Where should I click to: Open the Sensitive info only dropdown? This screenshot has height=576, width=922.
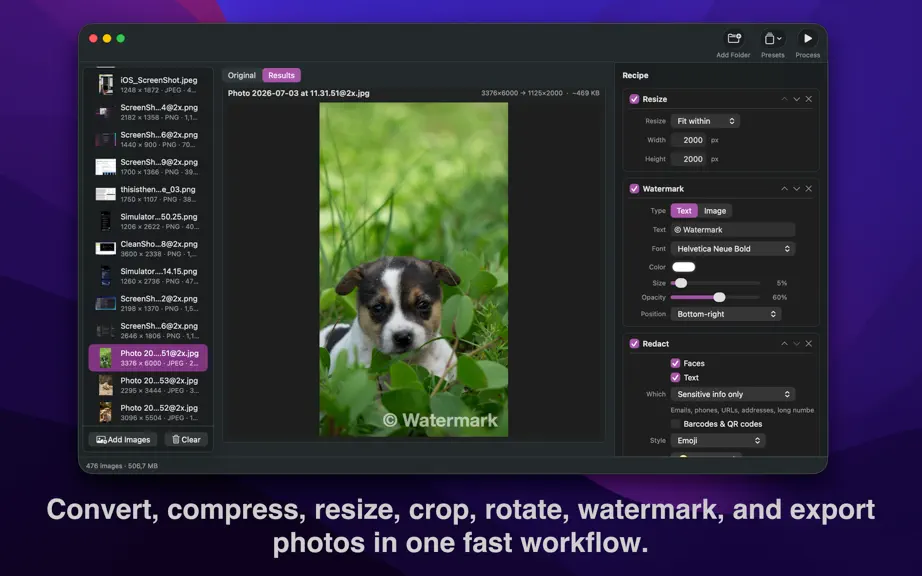(x=733, y=394)
